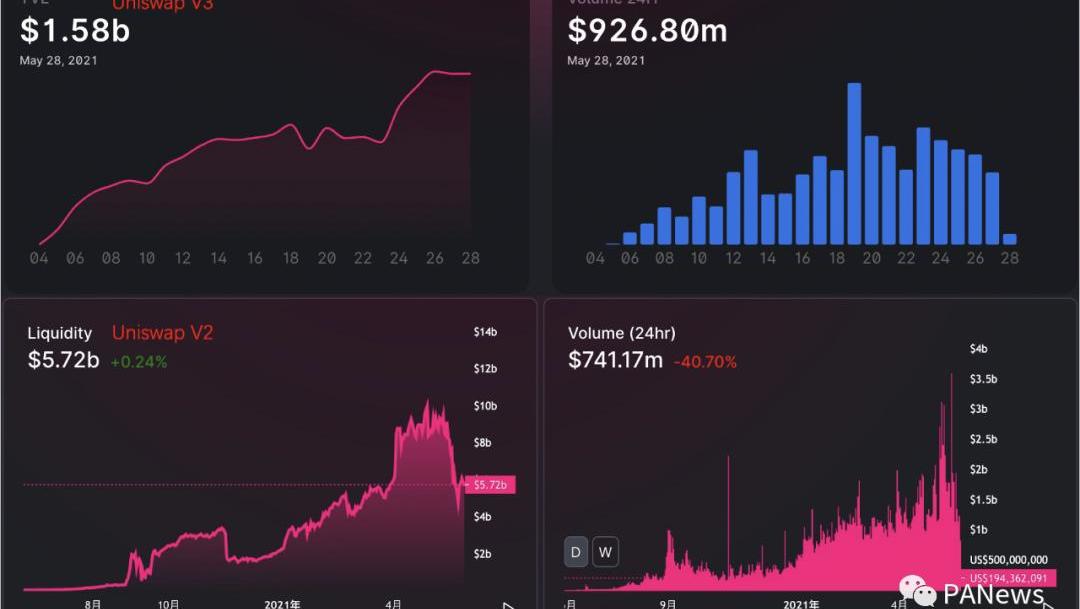The width and height of the screenshot is (1080, 609).
Task: Click the May 28, 2021 date under $1.58b
Action: point(59,61)
